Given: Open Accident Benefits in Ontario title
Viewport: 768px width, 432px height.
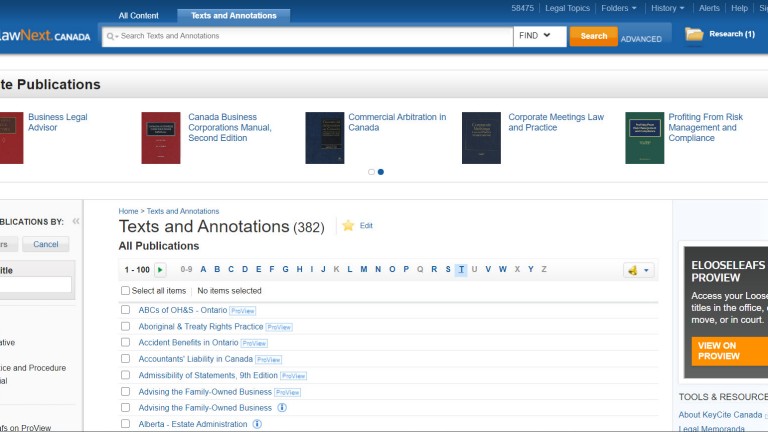Looking at the screenshot, I should [188, 342].
